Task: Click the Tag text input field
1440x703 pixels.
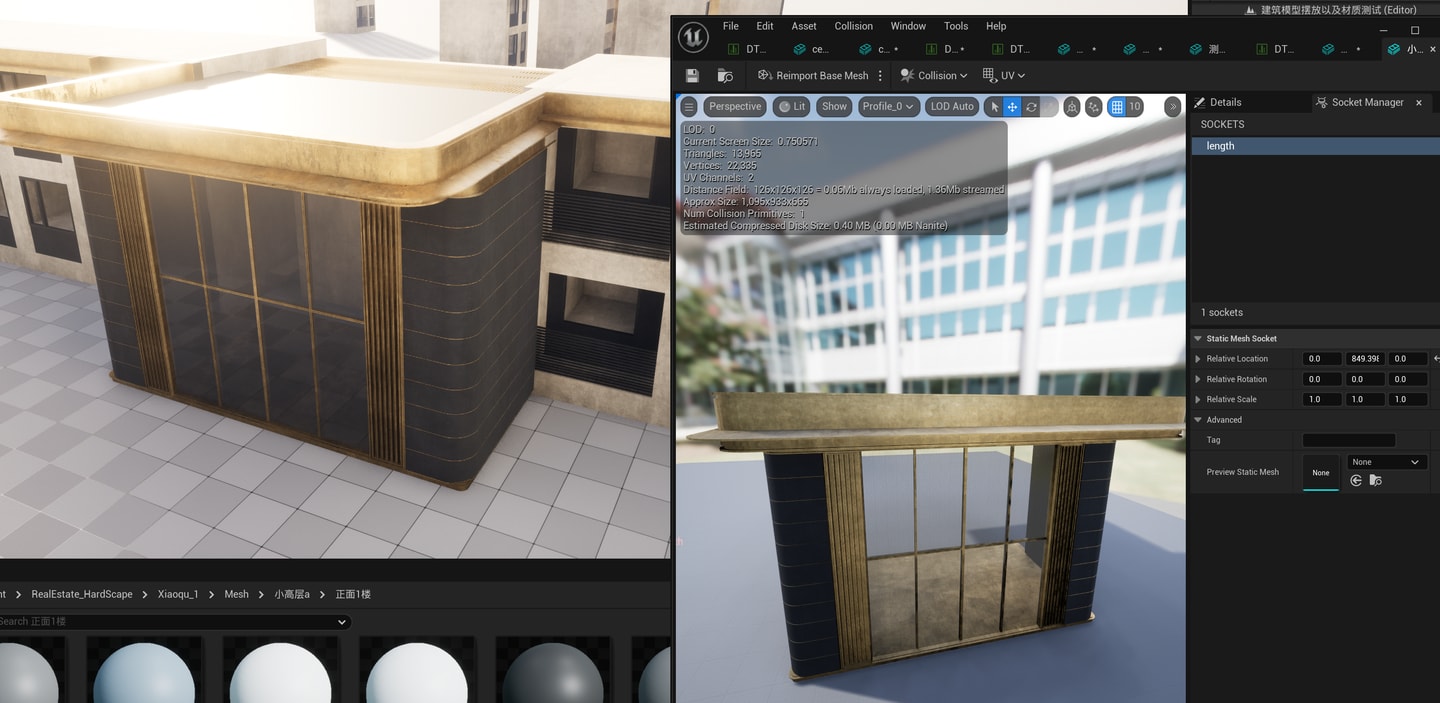Action: 1349,440
